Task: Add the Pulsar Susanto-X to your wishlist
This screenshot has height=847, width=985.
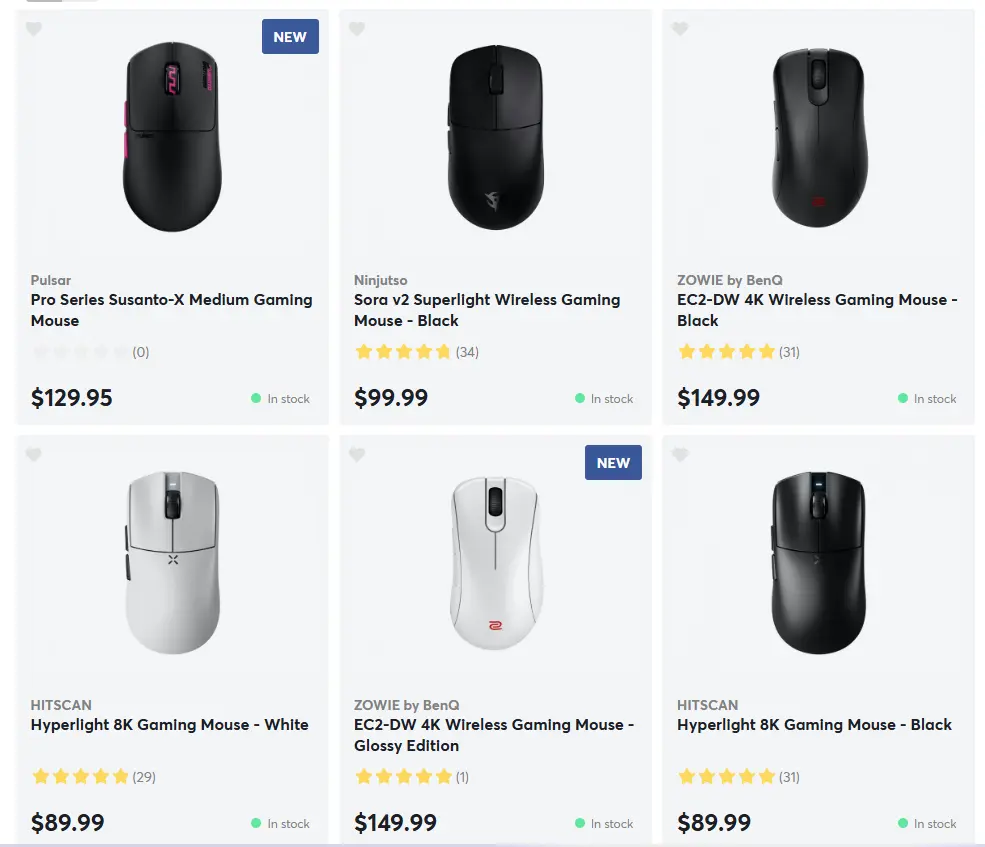Action: coord(33,29)
